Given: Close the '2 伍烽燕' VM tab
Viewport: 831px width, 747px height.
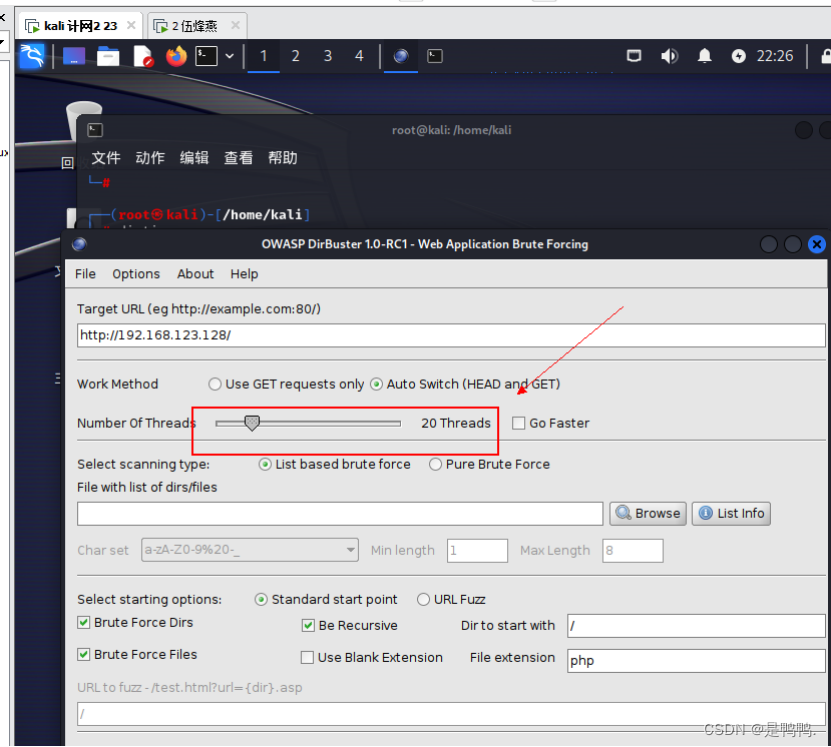Looking at the screenshot, I should click(x=236, y=25).
